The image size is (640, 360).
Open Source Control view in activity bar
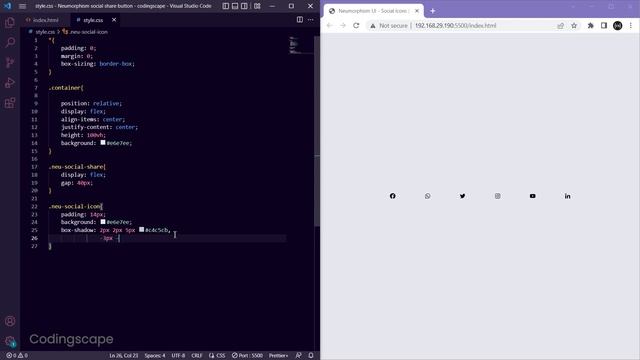point(10,62)
